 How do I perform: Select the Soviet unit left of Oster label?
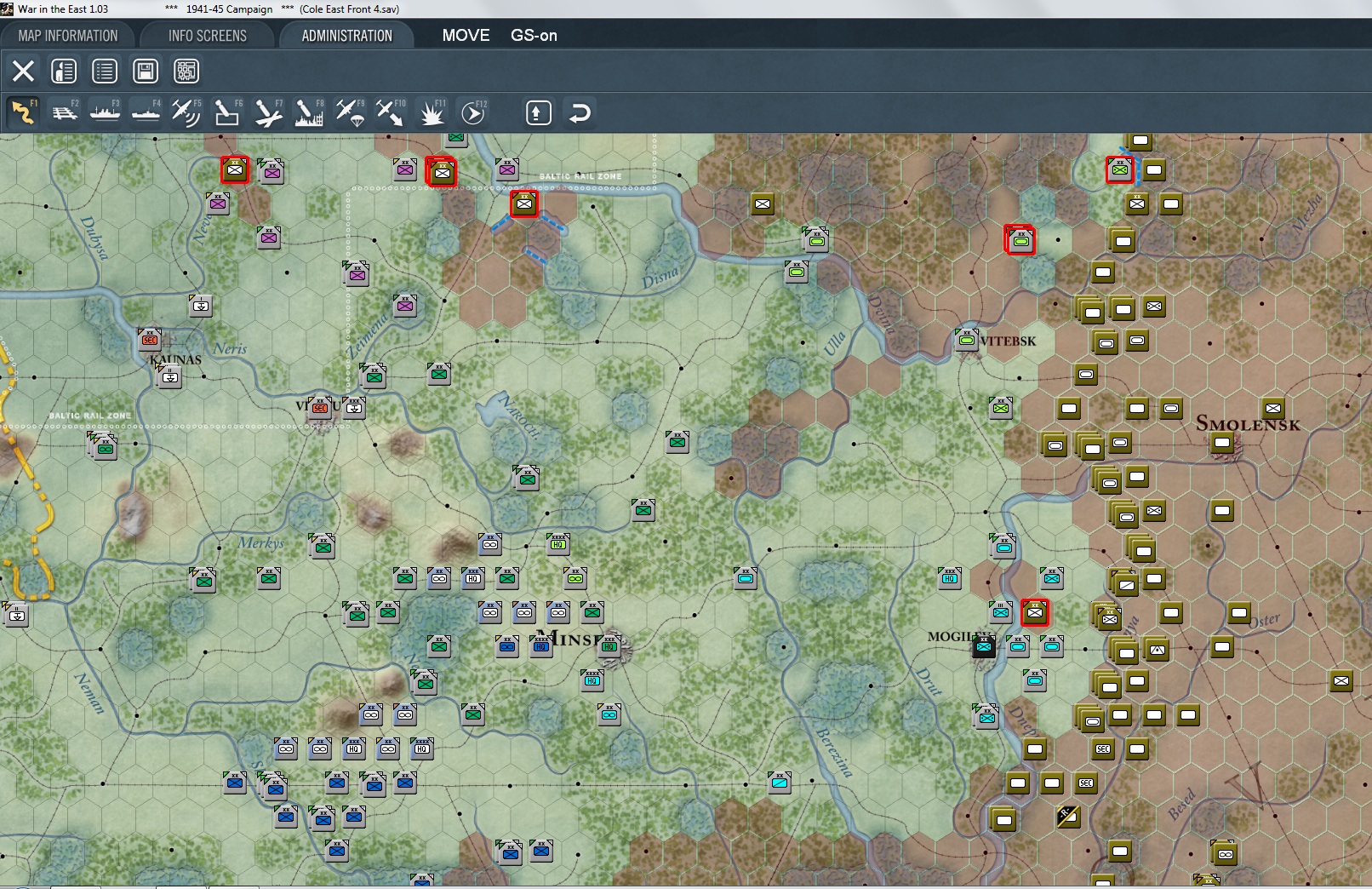1239,613
